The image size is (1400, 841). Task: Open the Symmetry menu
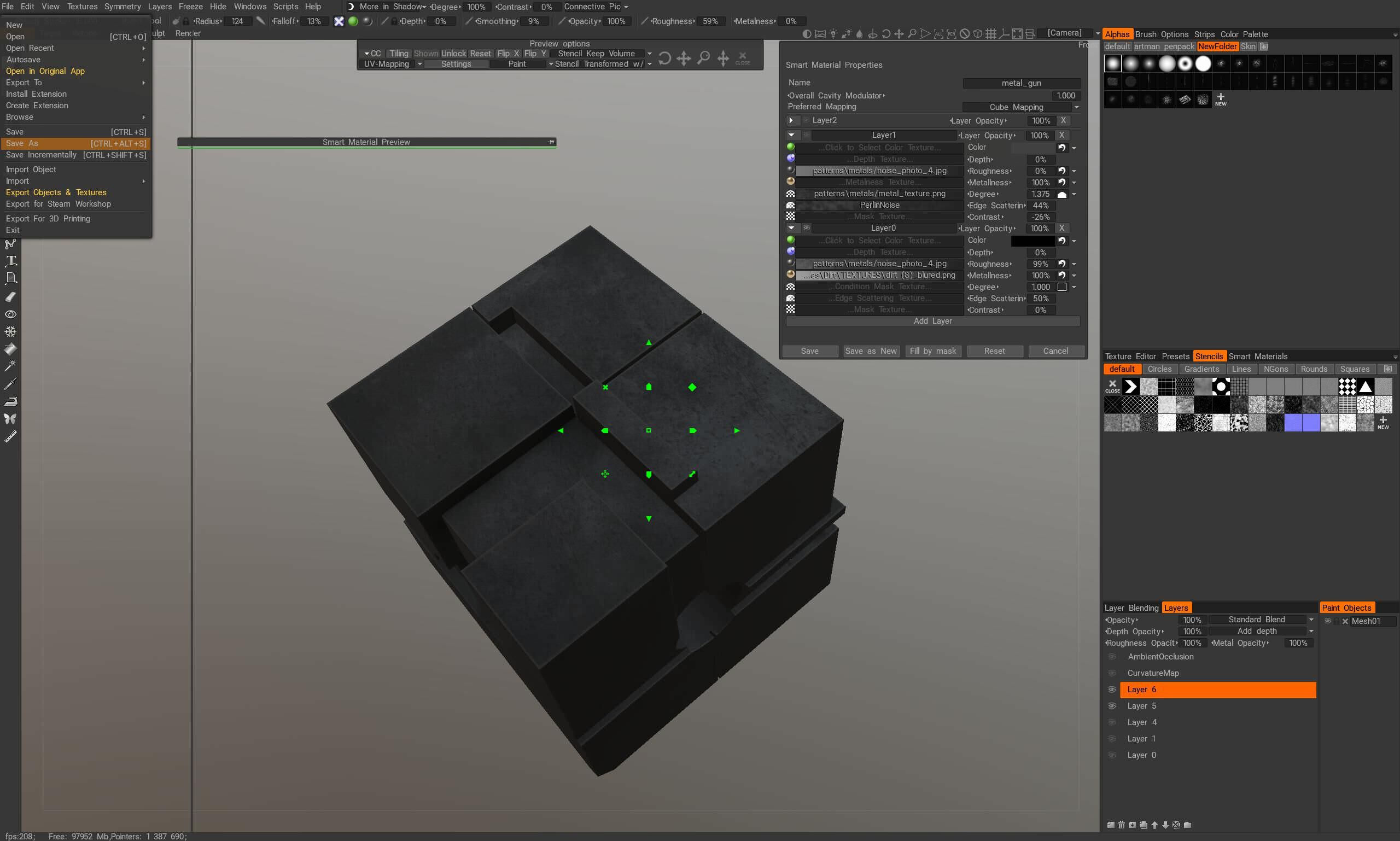pyautogui.click(x=122, y=6)
